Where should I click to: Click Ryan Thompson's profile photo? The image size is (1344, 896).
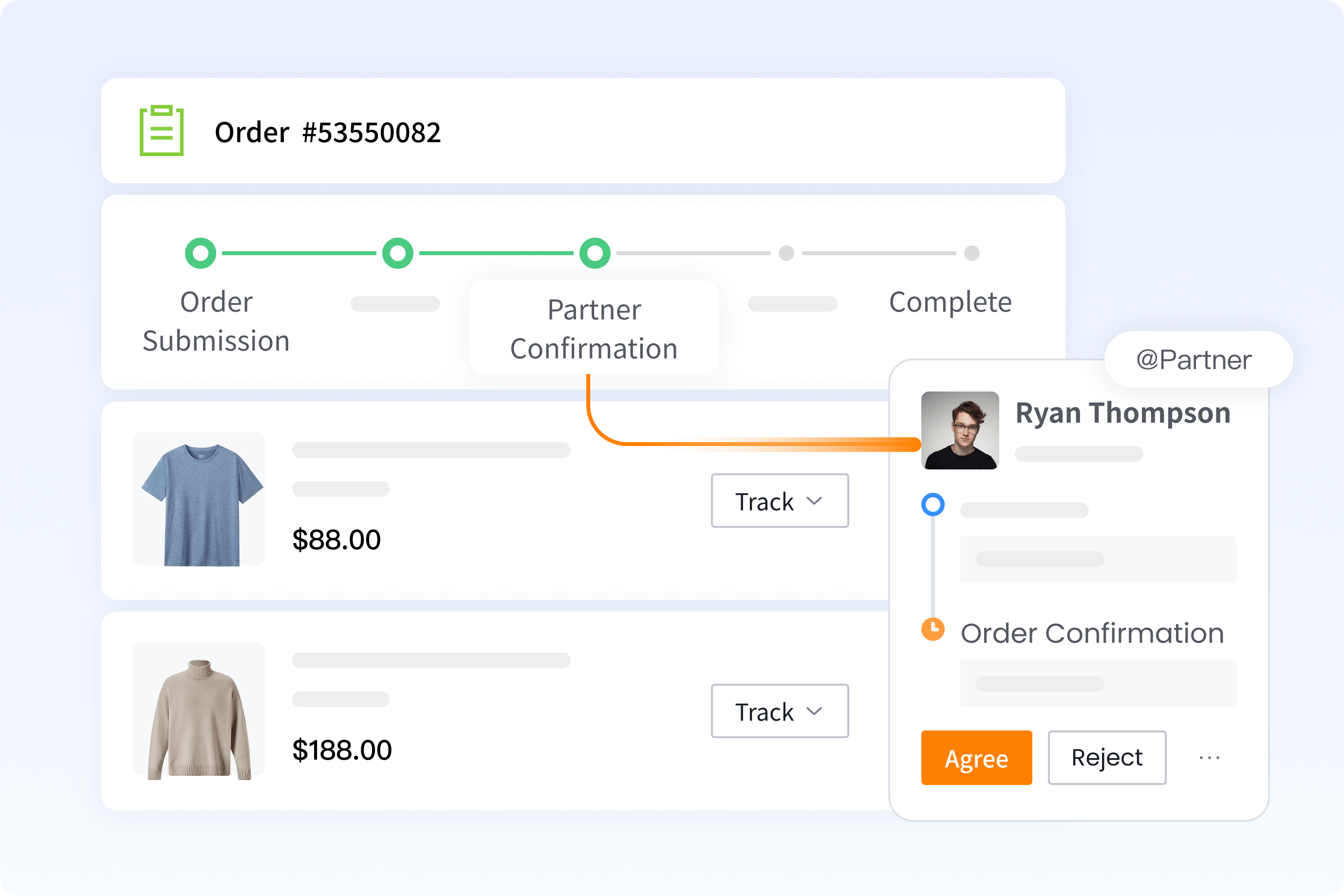pos(960,430)
